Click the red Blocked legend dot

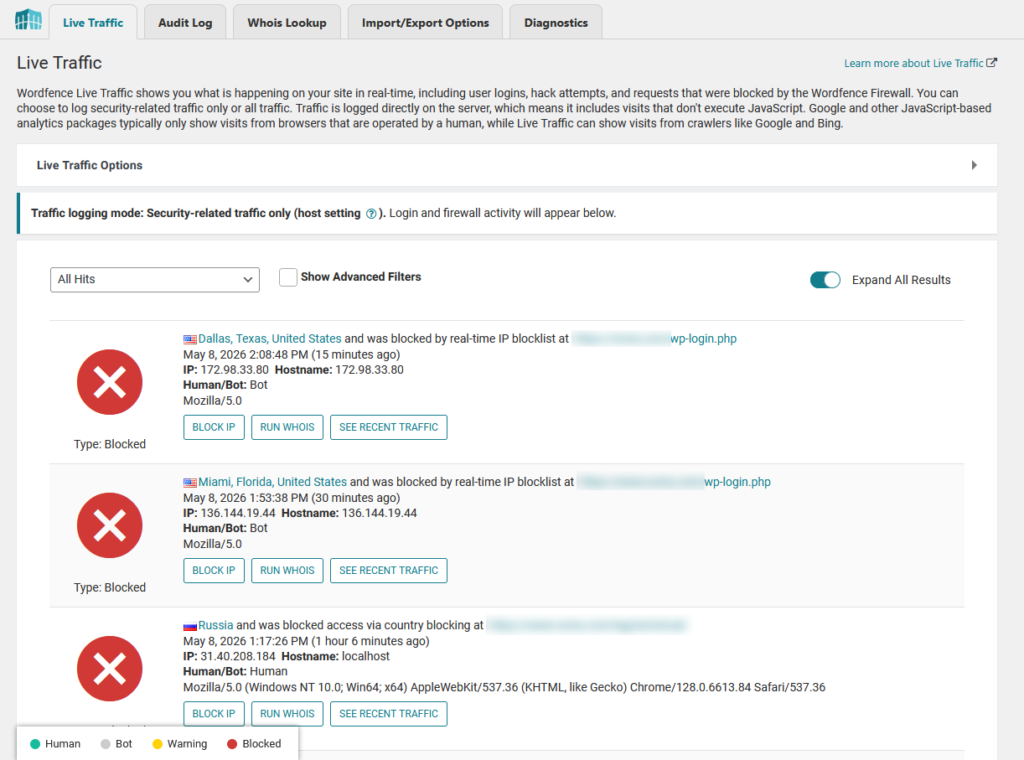pos(232,744)
